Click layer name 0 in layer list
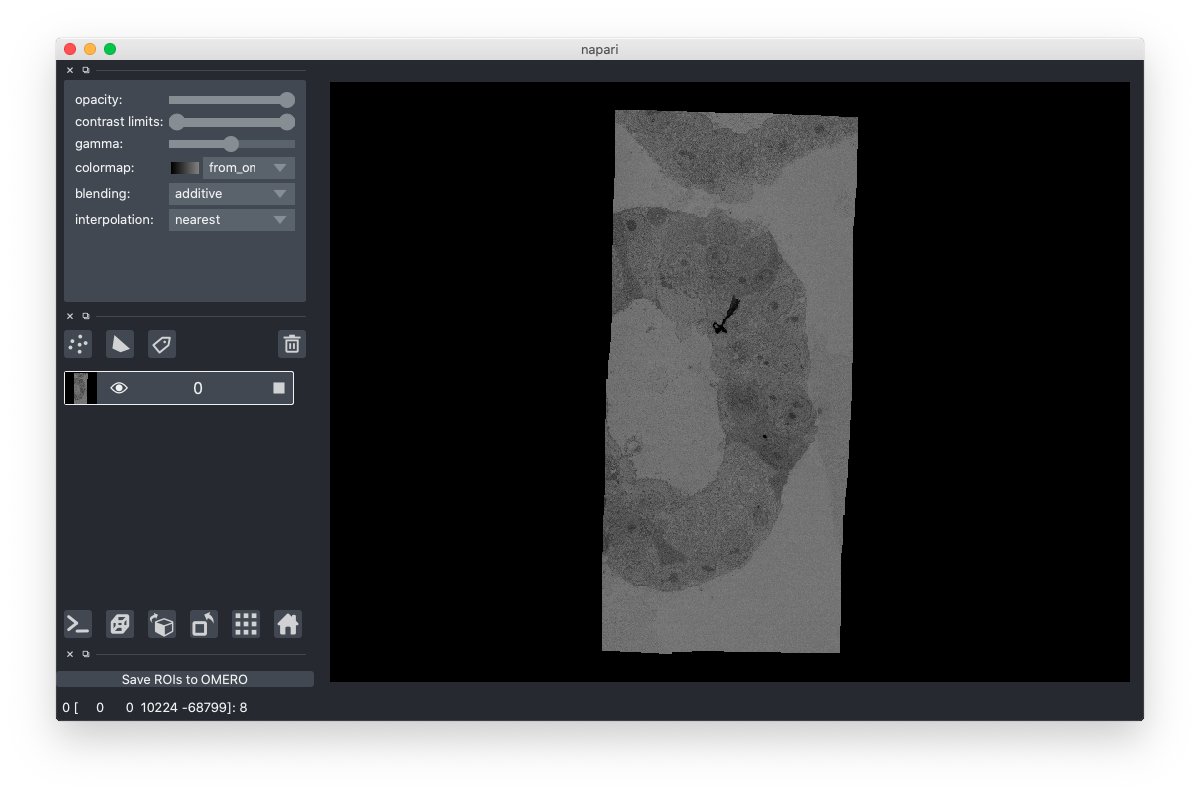 [198, 388]
